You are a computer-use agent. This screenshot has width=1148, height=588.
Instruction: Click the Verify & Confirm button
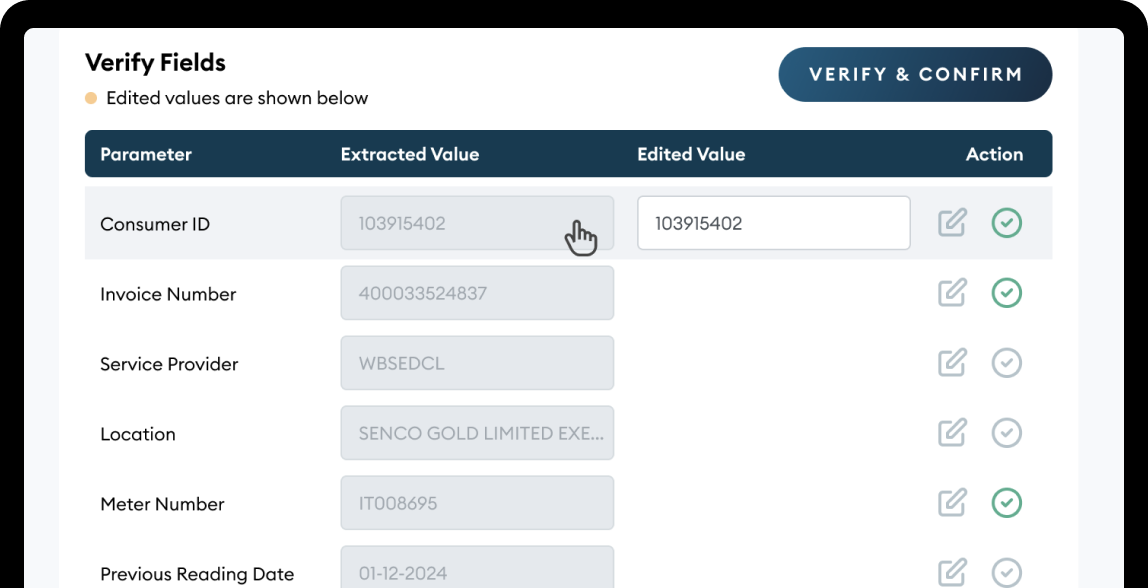915,75
